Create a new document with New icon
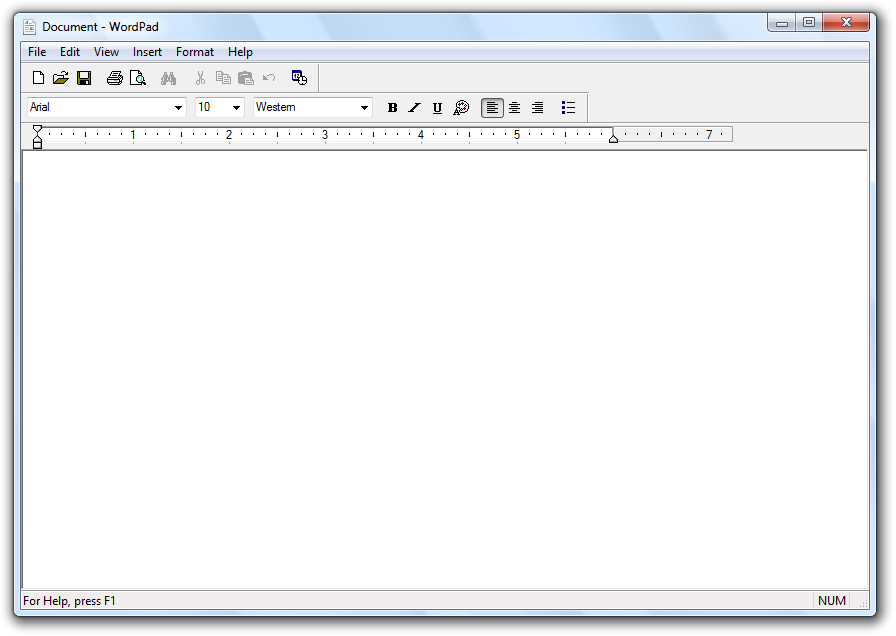Screen dimensions: 896x636 pos(38,78)
